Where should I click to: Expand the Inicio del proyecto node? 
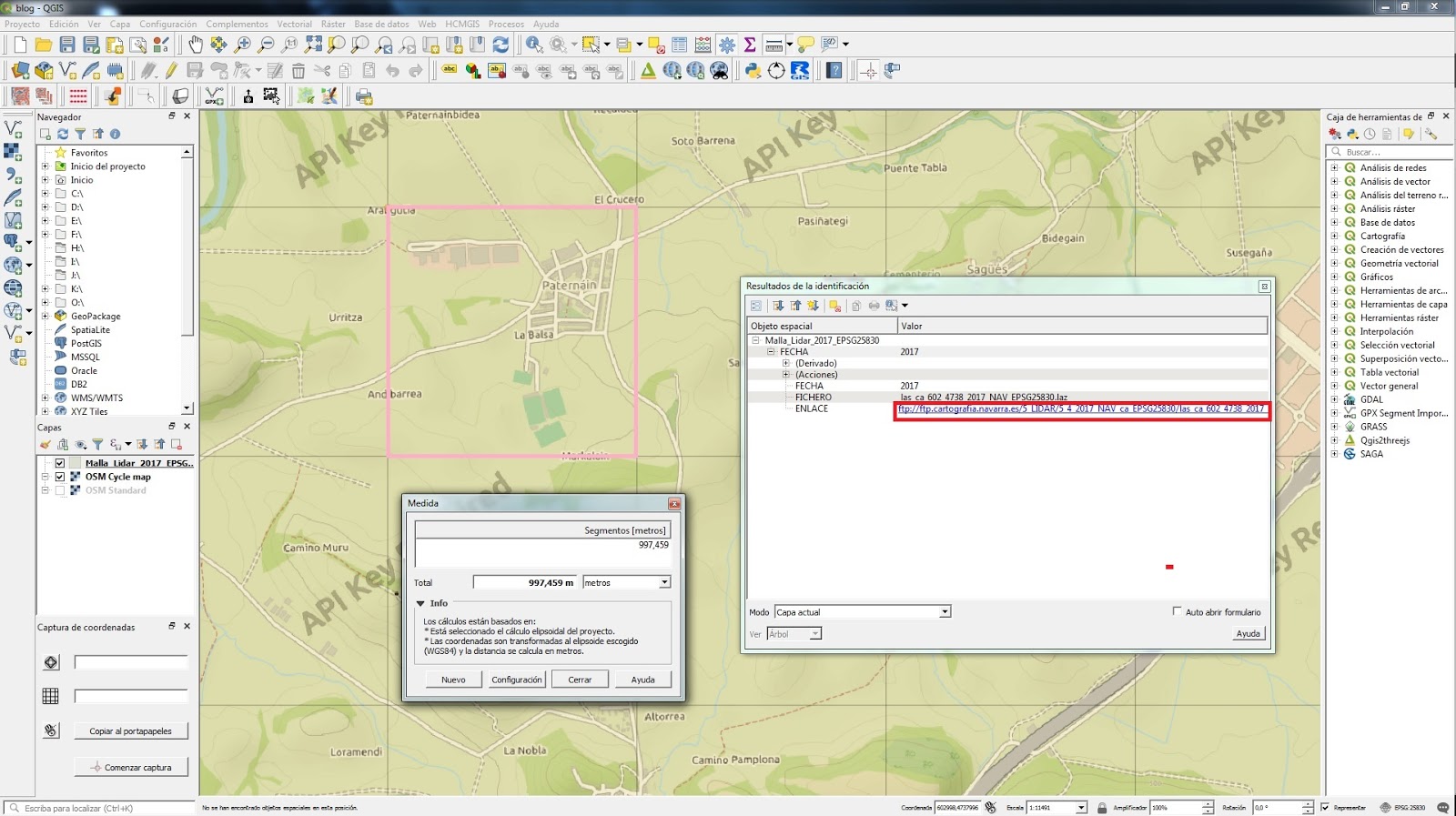(45, 166)
